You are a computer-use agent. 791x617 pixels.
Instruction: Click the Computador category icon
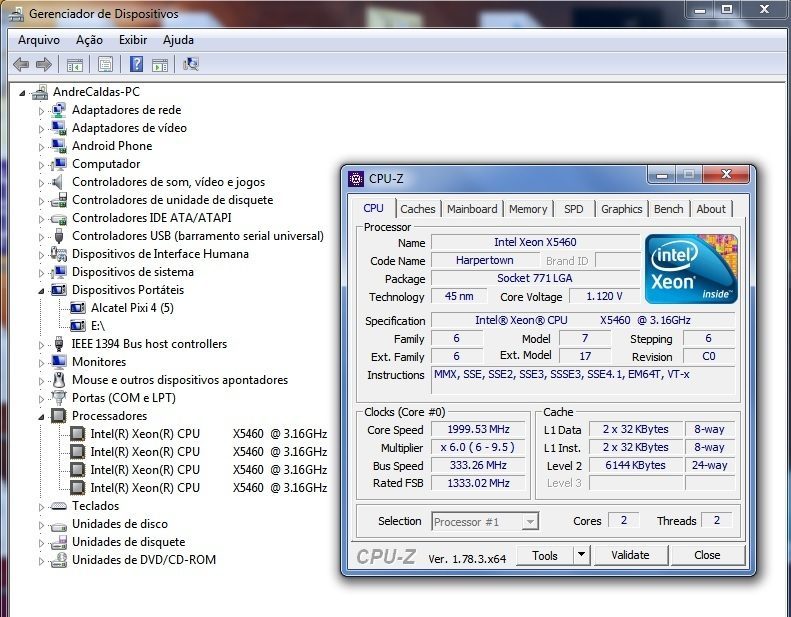tap(59, 164)
